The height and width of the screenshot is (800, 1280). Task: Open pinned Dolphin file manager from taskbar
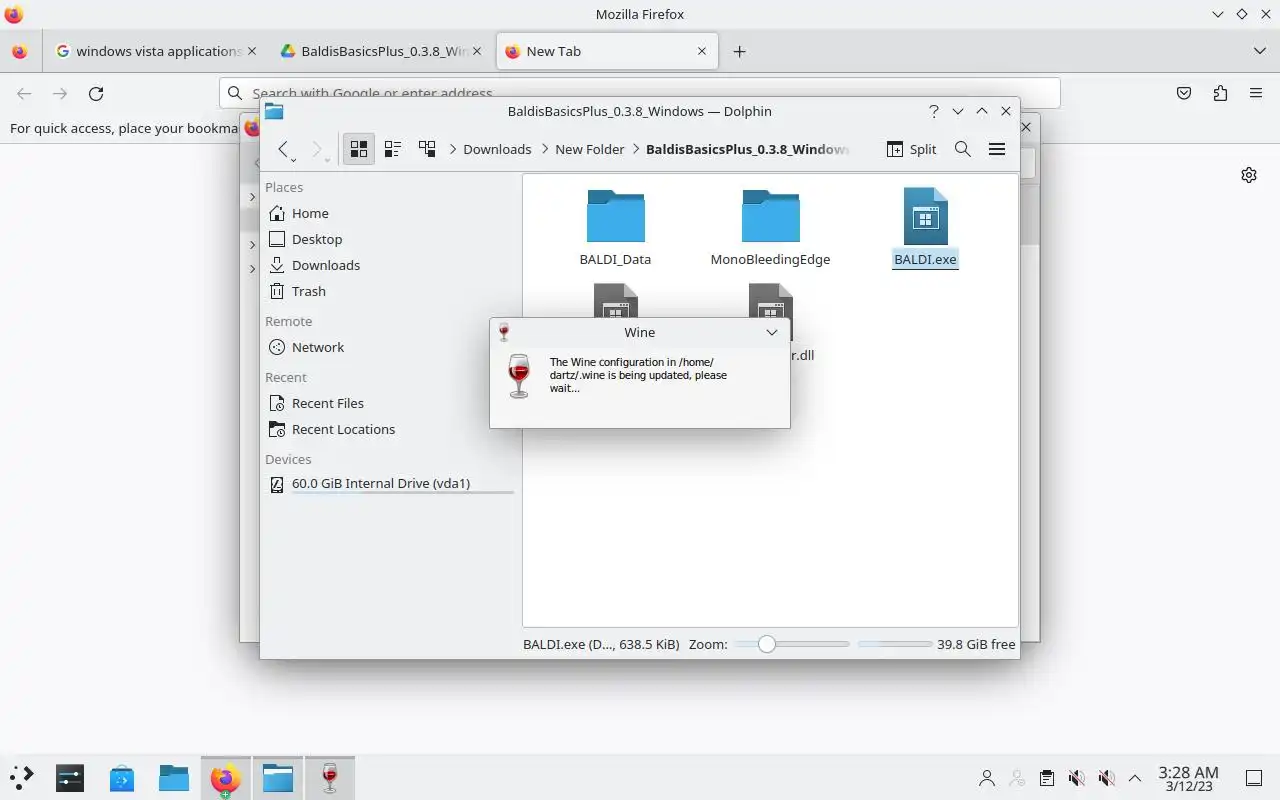(174, 777)
